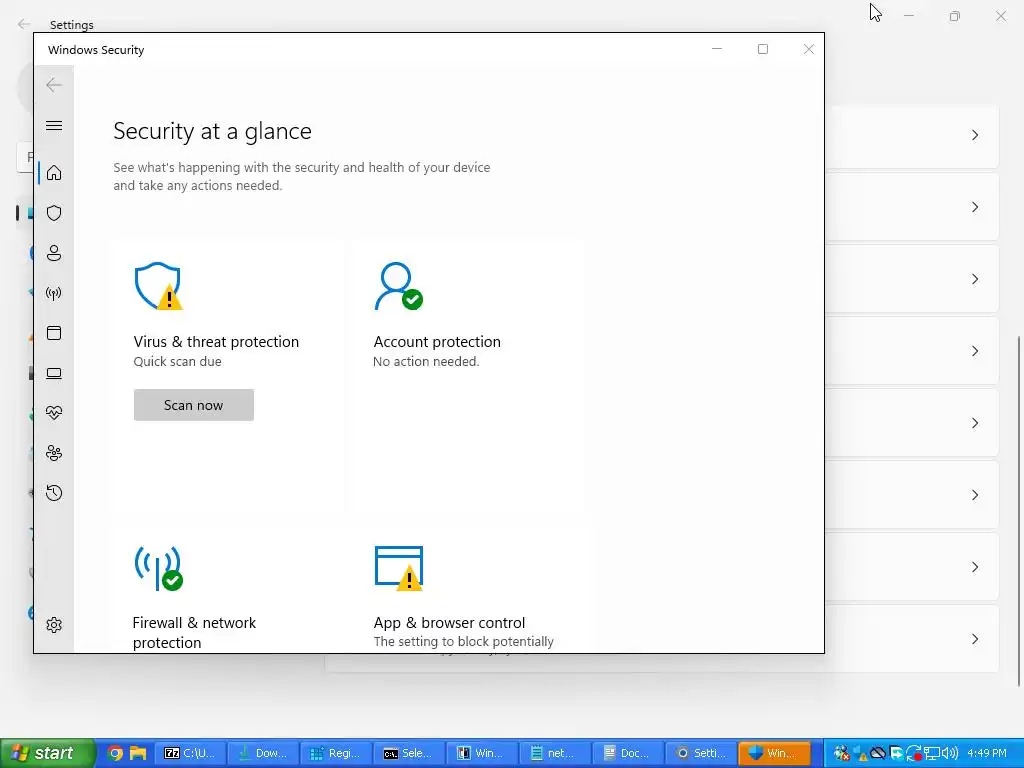Click the 'Security at a glance' title
This screenshot has width=1024, height=768.
click(x=212, y=131)
